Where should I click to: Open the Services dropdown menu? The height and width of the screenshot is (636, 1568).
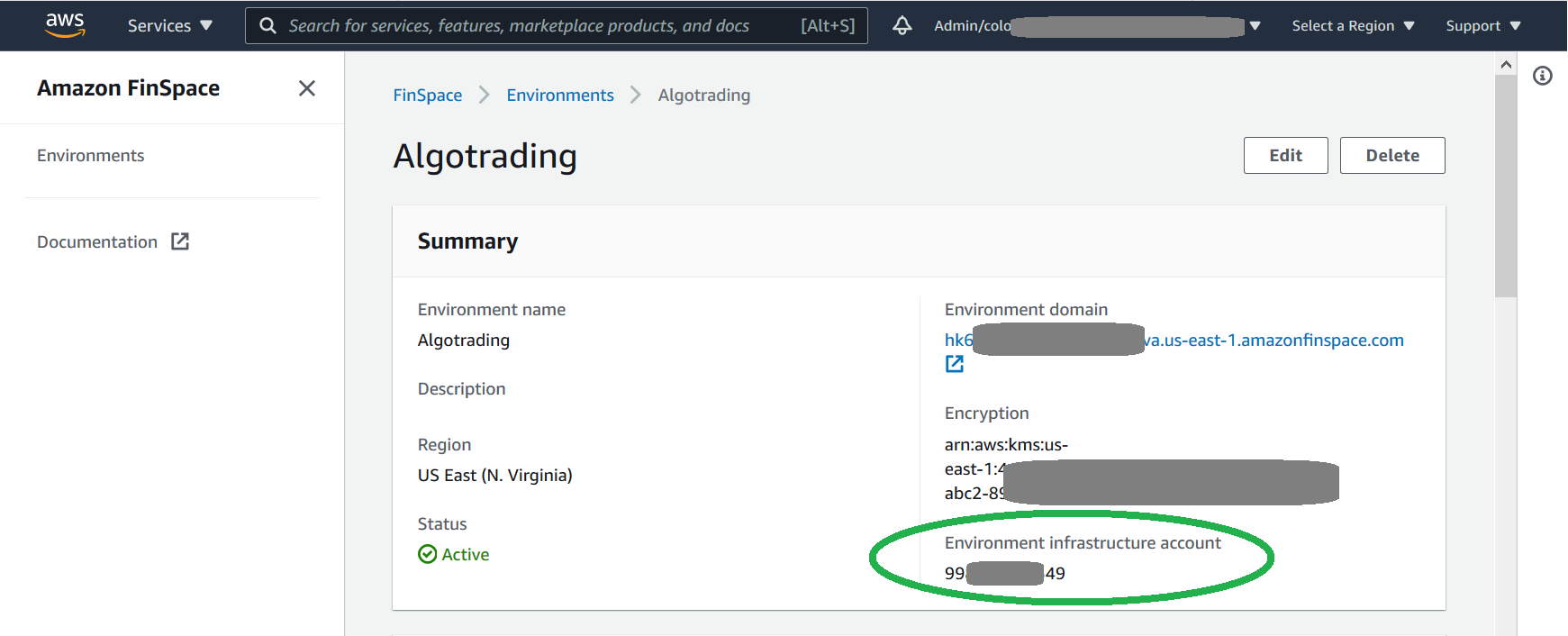point(169,26)
